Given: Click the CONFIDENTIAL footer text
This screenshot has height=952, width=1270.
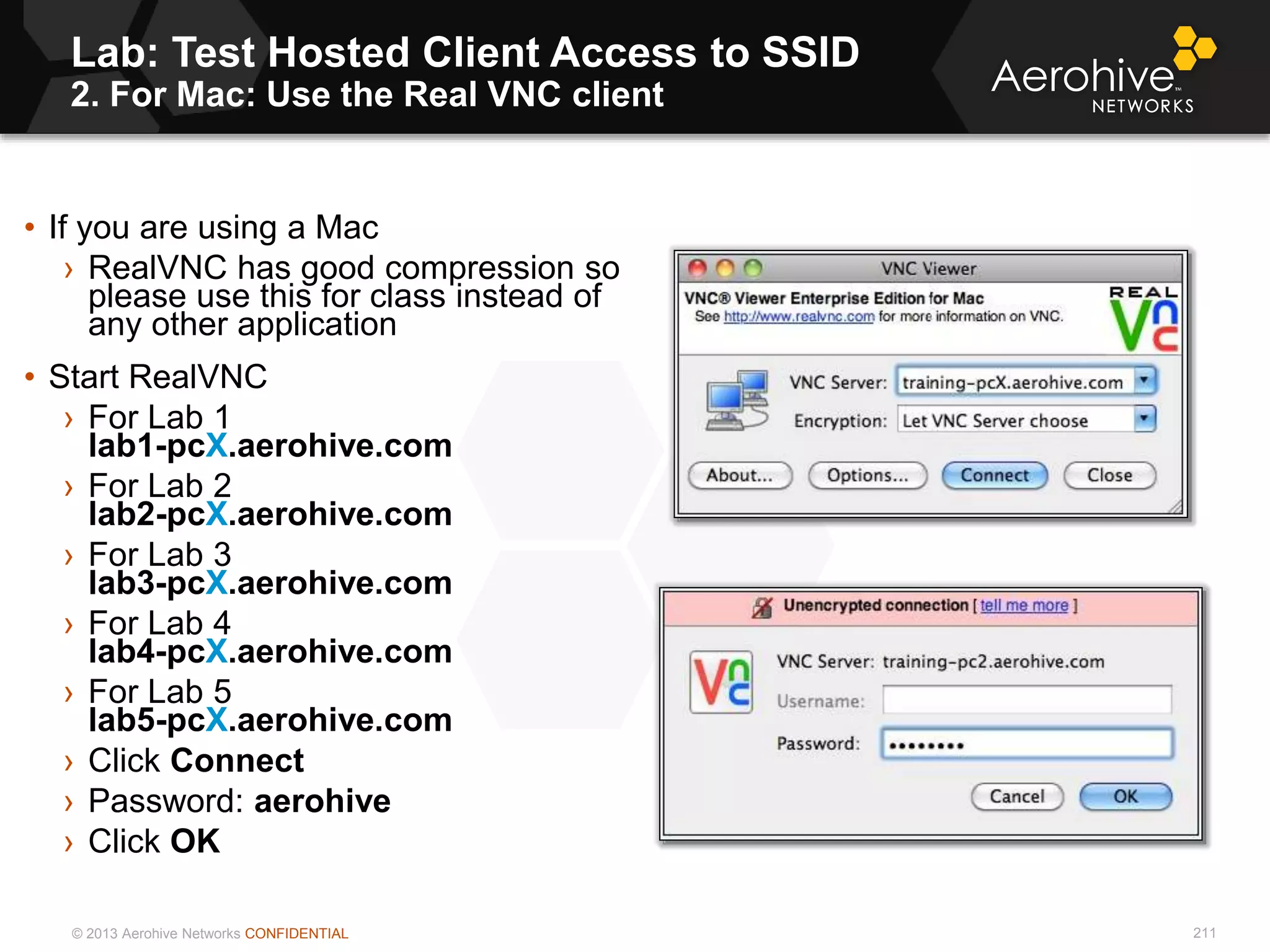Looking at the screenshot, I should [296, 933].
